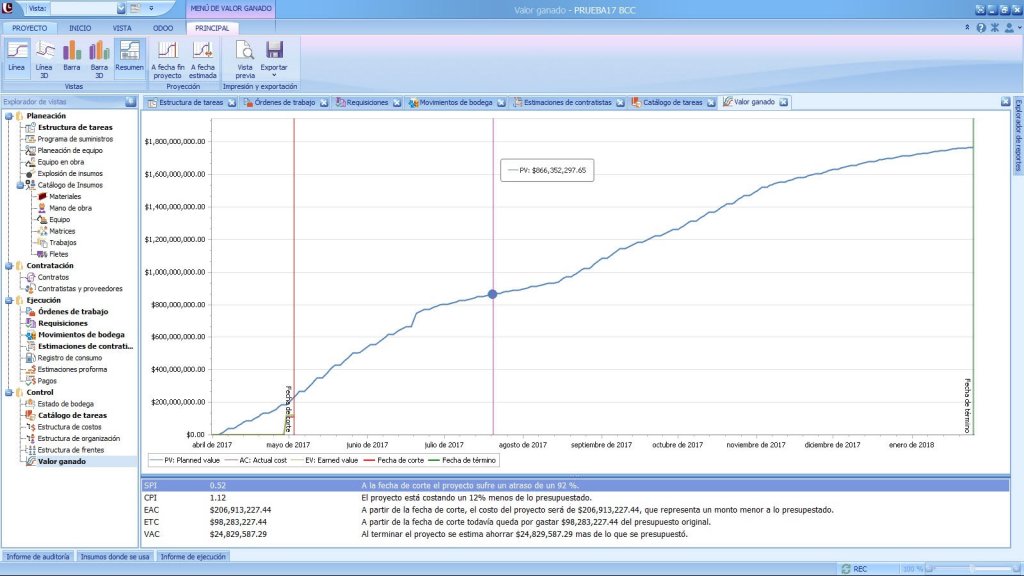
Task: Open Vista previa print preview
Action: pyautogui.click(x=245, y=58)
